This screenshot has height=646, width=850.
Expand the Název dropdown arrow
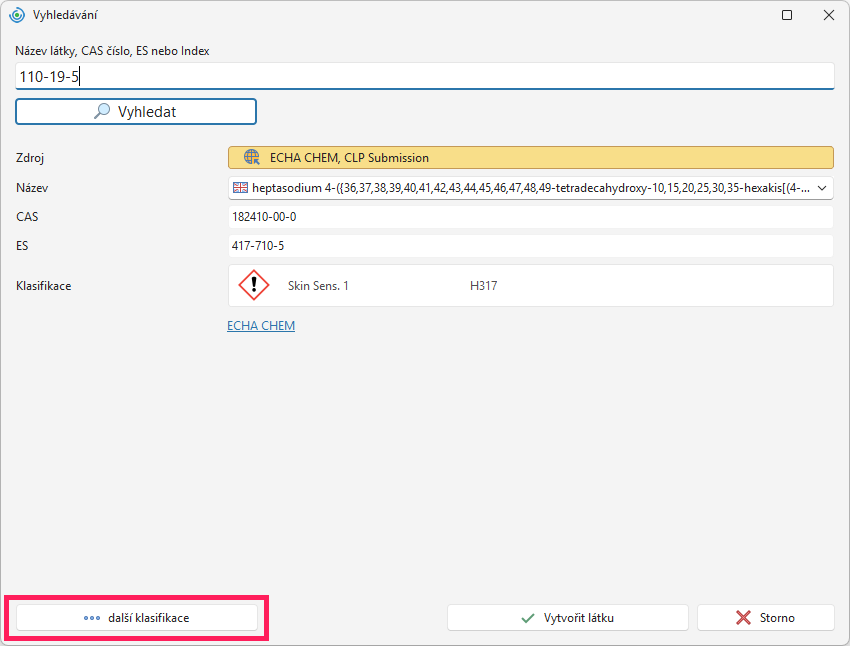tap(822, 188)
